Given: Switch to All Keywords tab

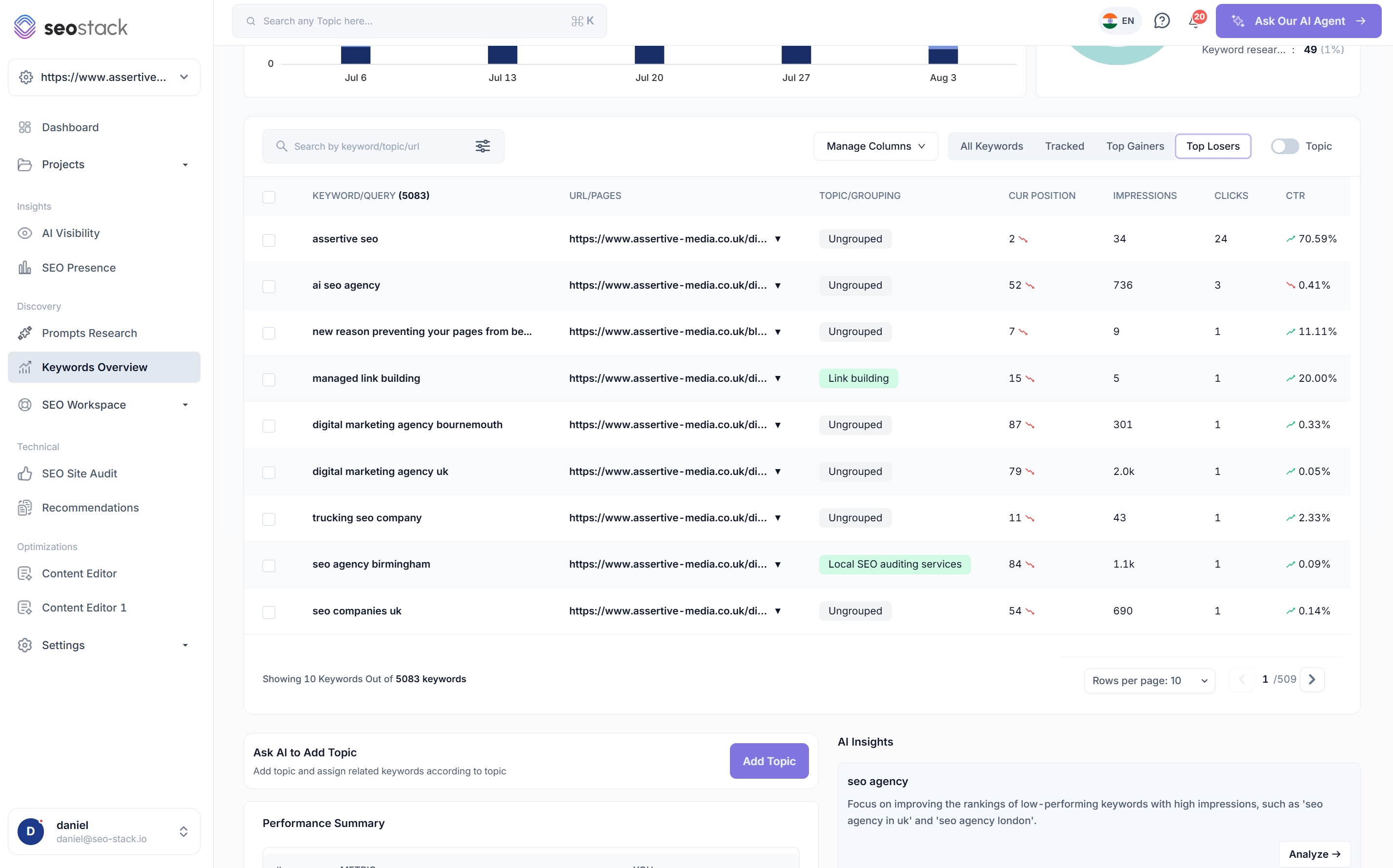Looking at the screenshot, I should click(x=991, y=146).
